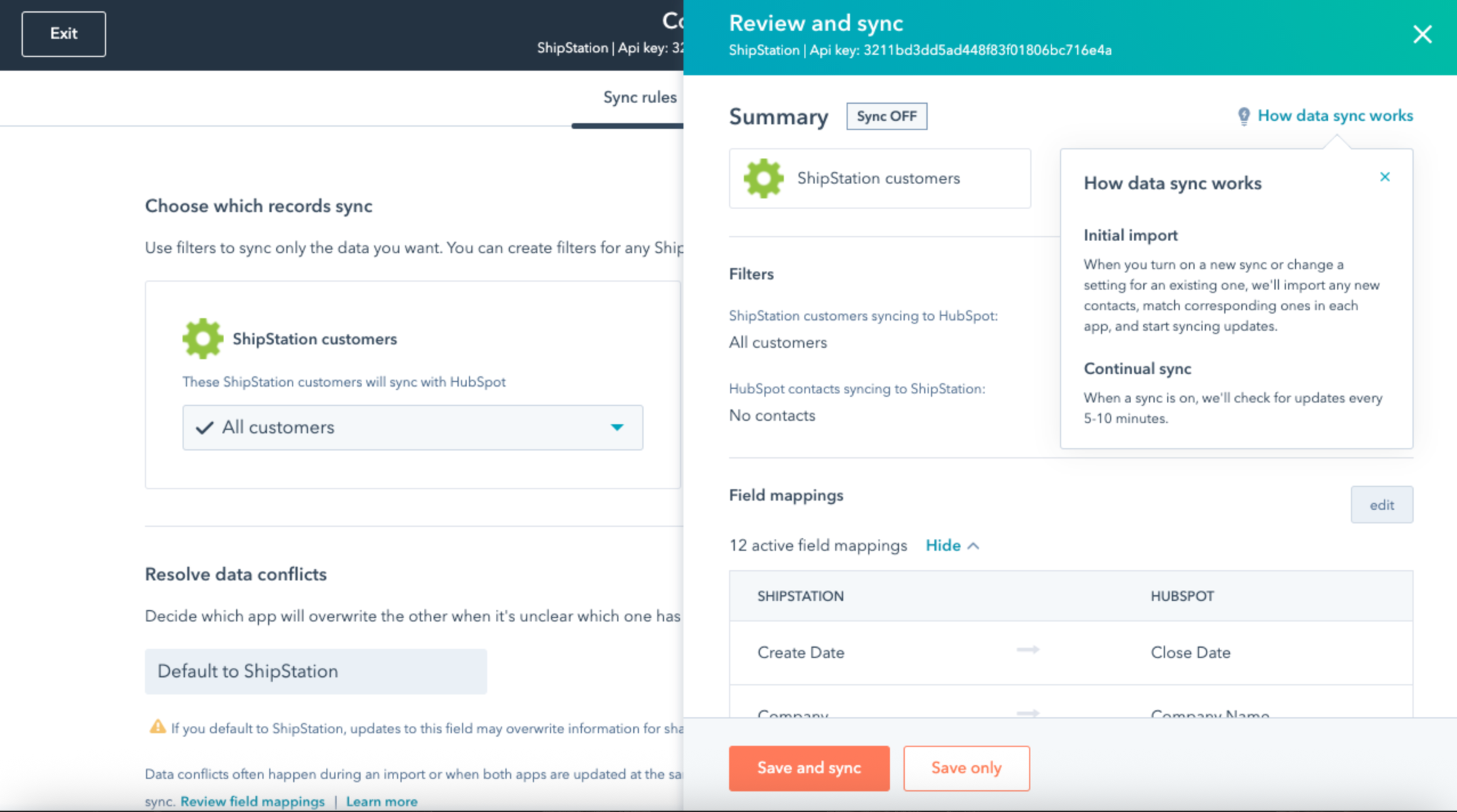The height and width of the screenshot is (812, 1457).
Task: Click the Summary heading
Action: tap(778, 117)
